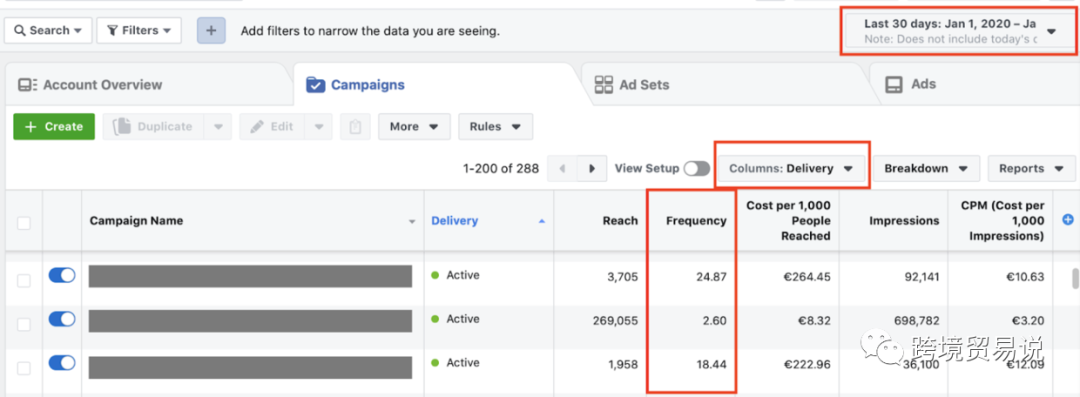Open the More dropdown menu

click(x=414, y=127)
